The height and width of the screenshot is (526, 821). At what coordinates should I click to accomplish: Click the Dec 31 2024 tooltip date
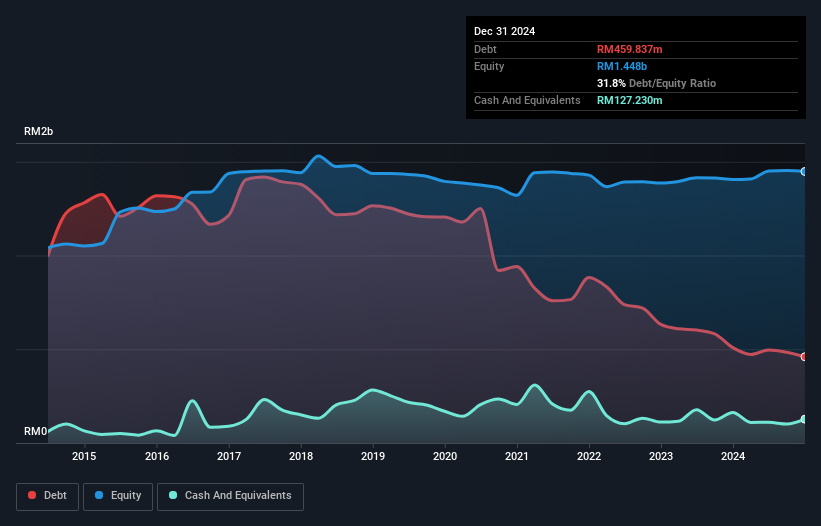(x=504, y=31)
